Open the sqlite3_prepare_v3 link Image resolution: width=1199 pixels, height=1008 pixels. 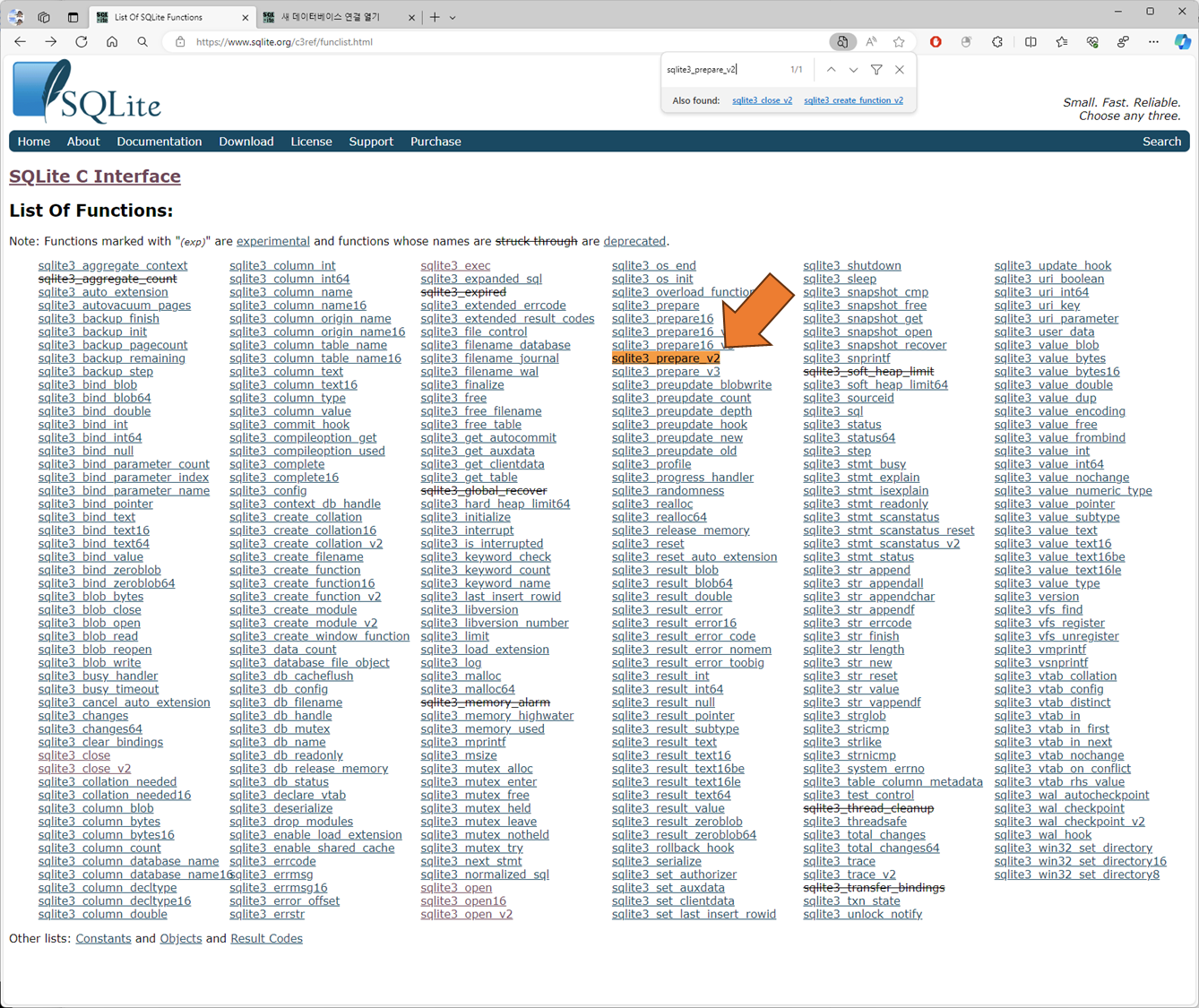click(666, 372)
